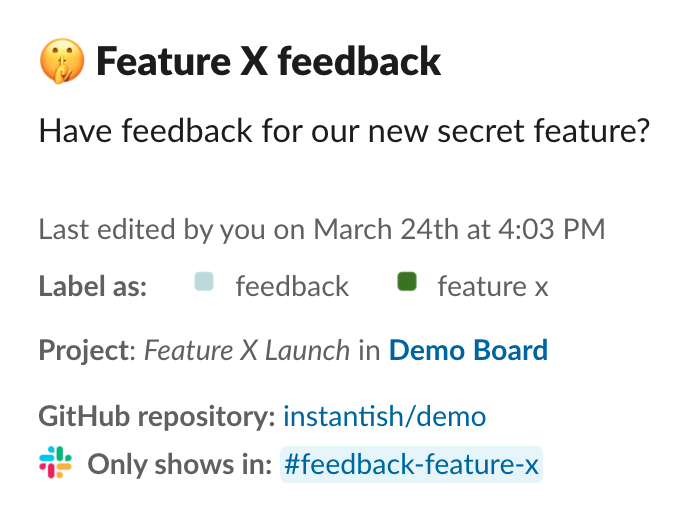Click the word feedback in the title
Viewport: 695px width, 508px height.
[x=359, y=62]
